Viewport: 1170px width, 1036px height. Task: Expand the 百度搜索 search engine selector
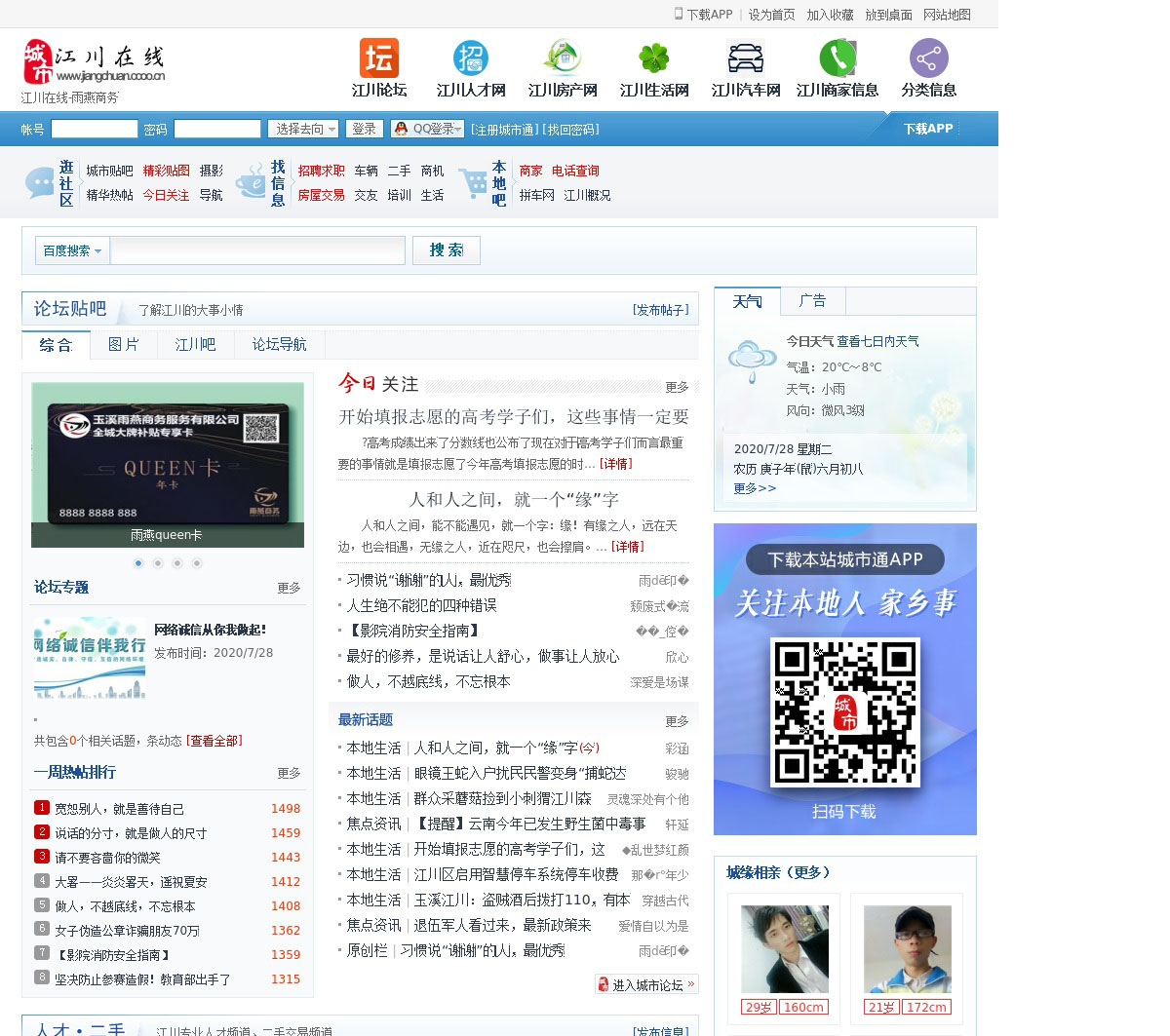(72, 250)
